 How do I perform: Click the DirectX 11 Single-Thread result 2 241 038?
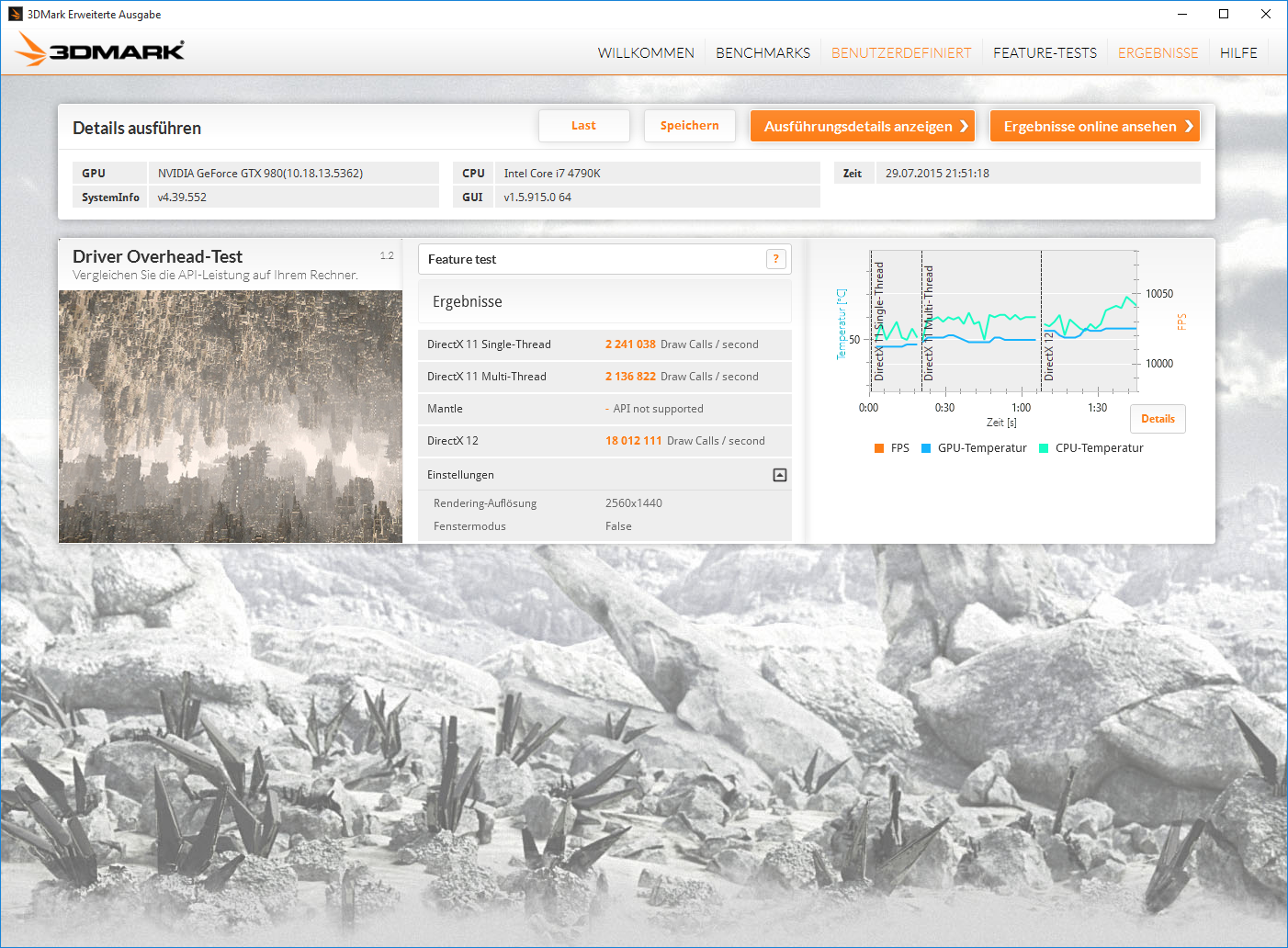pyautogui.click(x=630, y=344)
